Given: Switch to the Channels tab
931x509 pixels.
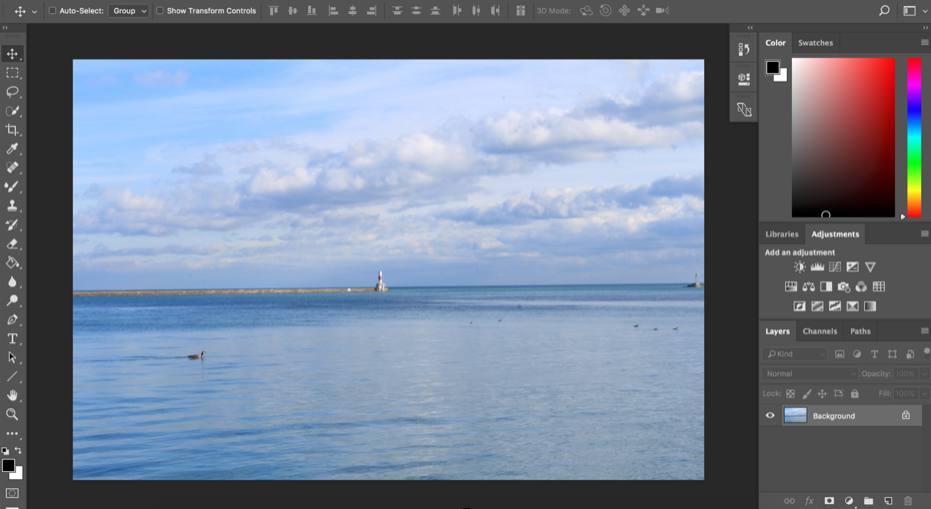Looking at the screenshot, I should tap(819, 331).
